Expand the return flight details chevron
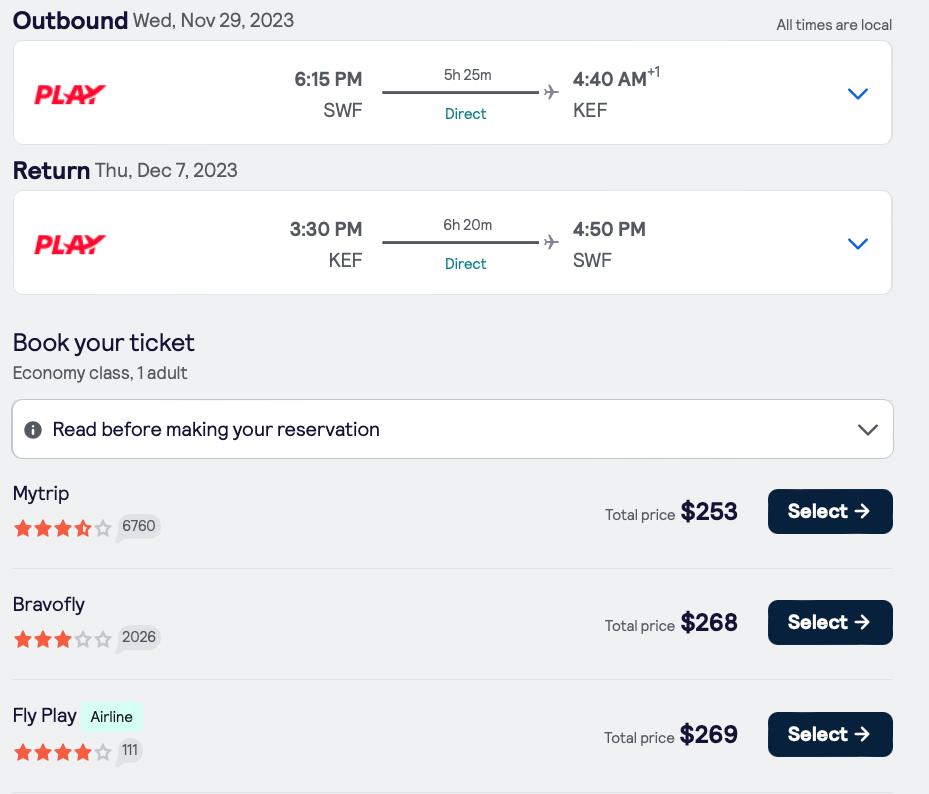This screenshot has height=794, width=929. tap(857, 244)
